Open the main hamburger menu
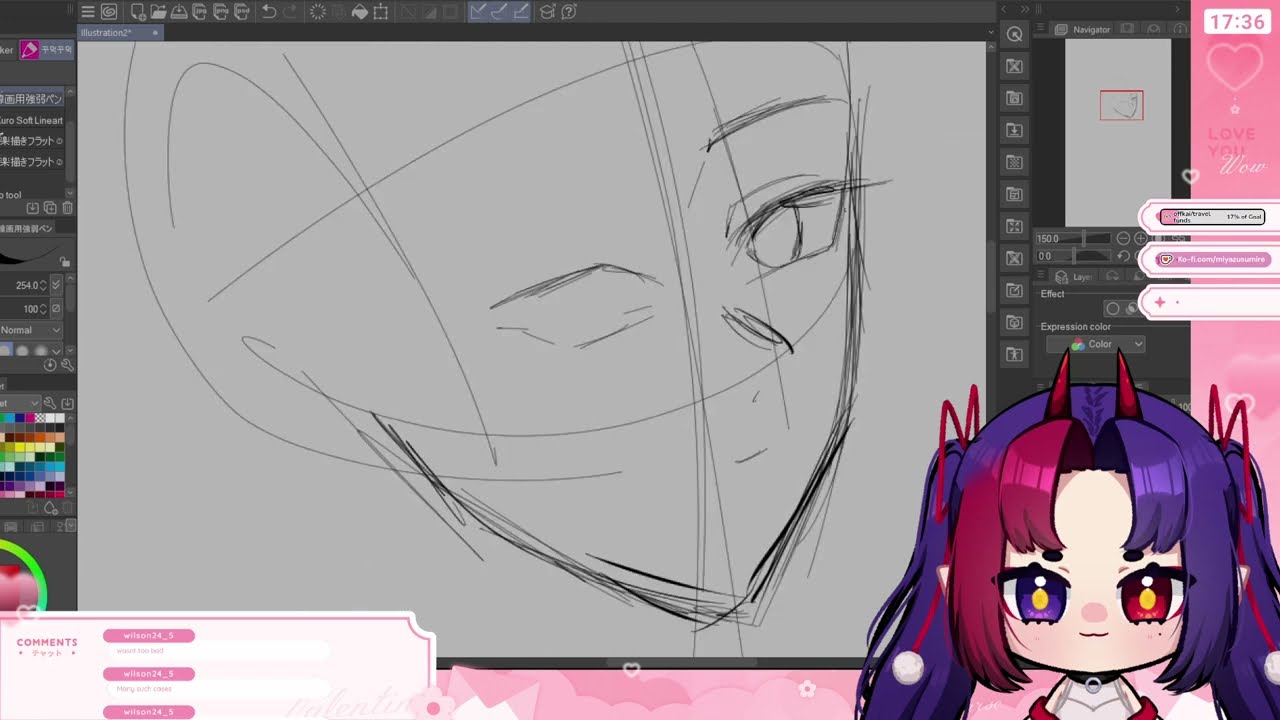 (x=88, y=12)
